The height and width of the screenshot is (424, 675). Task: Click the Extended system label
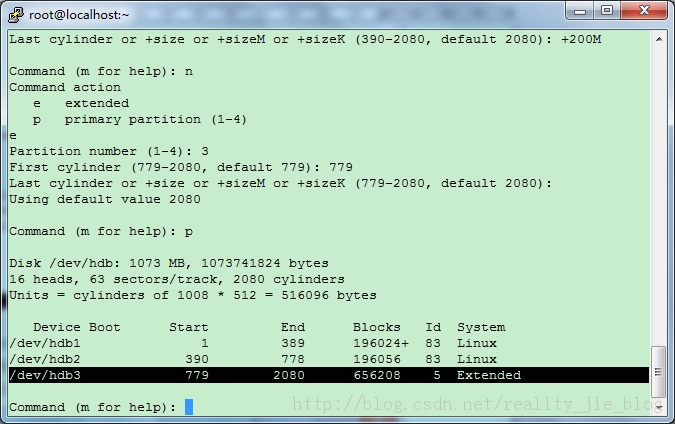489,375
